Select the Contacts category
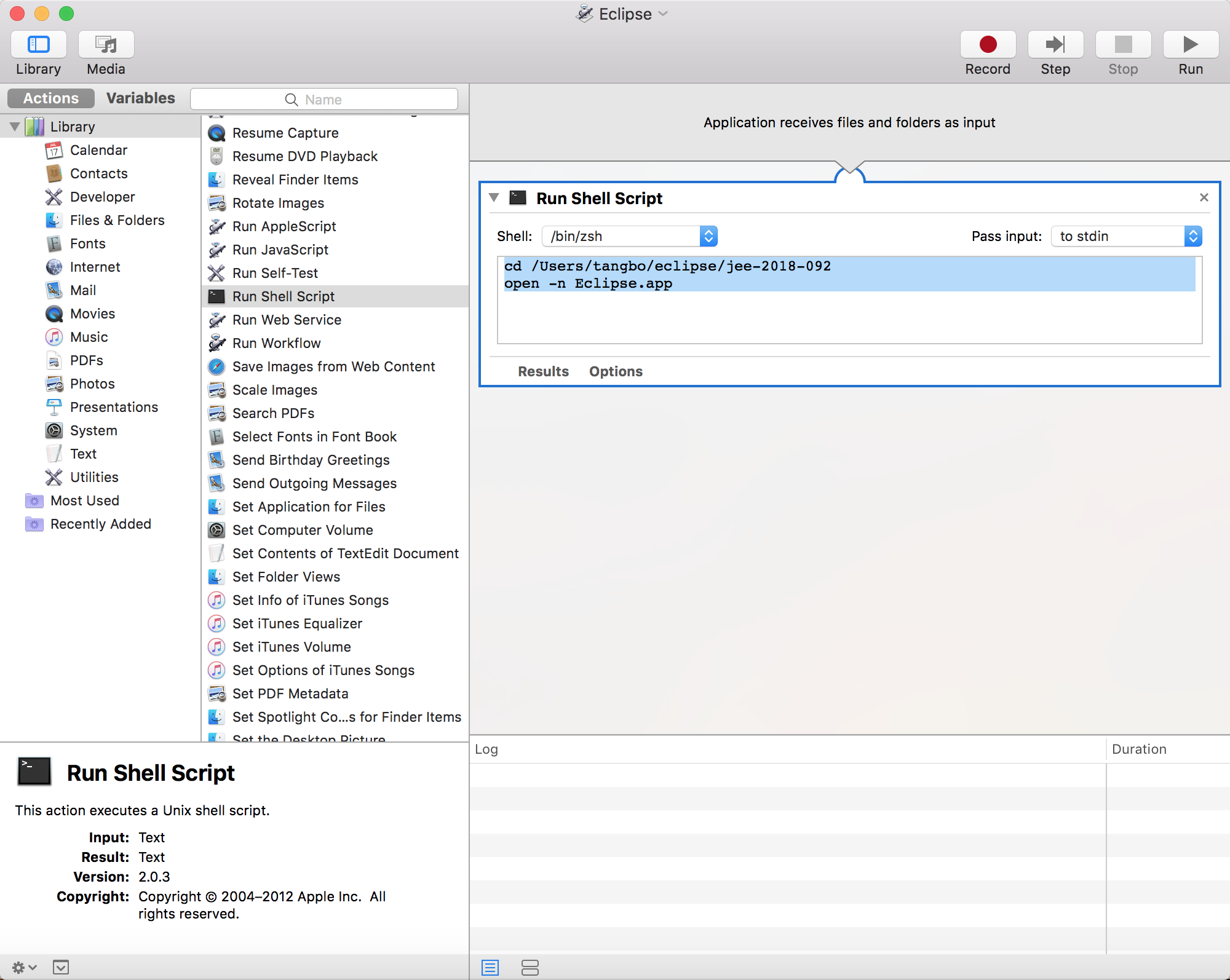This screenshot has width=1230, height=980. (98, 173)
